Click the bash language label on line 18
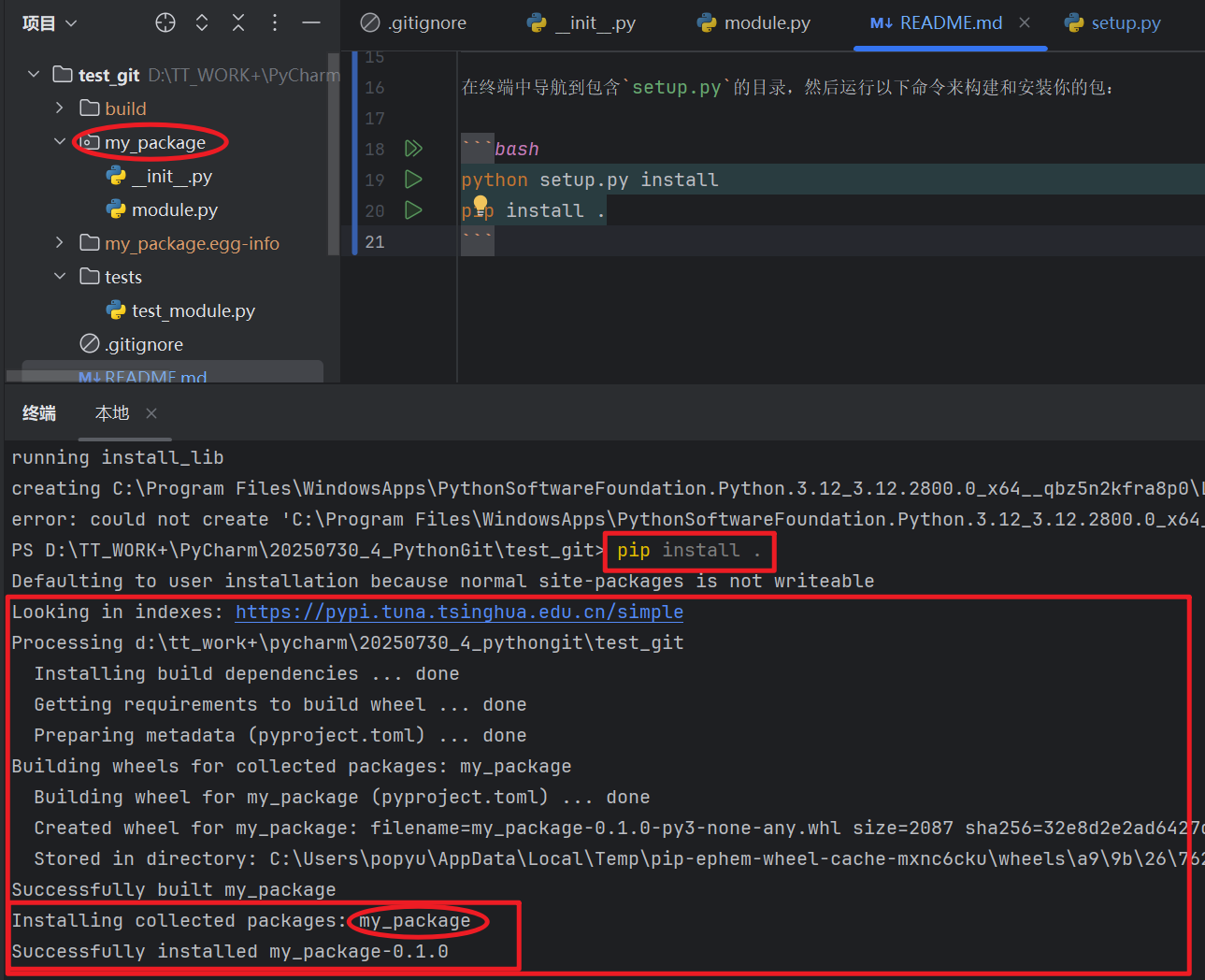 pos(516,149)
